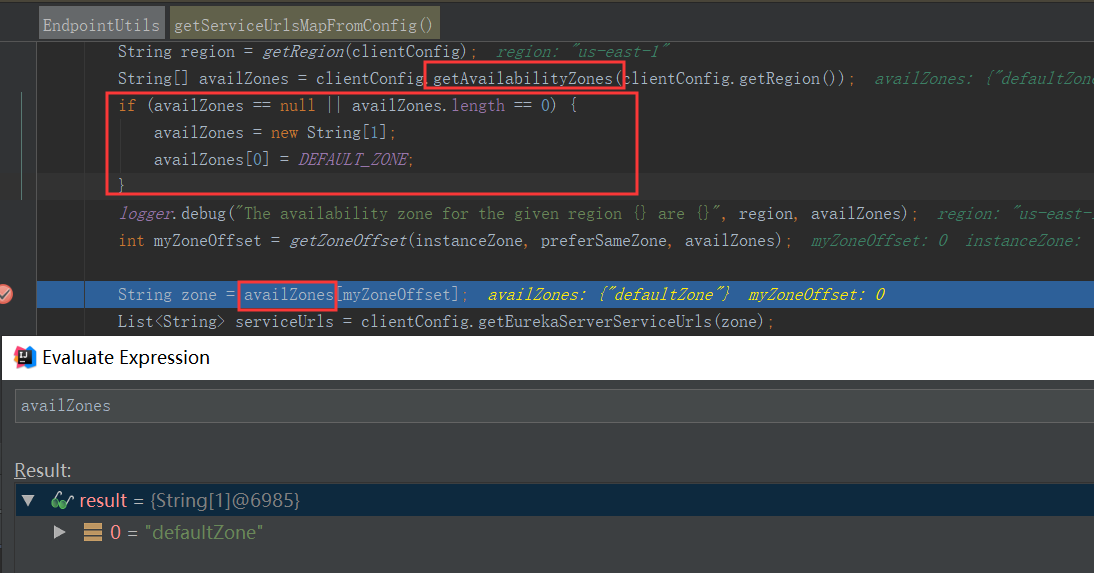Click getRegion(clientConfig) call in first line
This screenshot has height=573, width=1094.
[x=364, y=52]
